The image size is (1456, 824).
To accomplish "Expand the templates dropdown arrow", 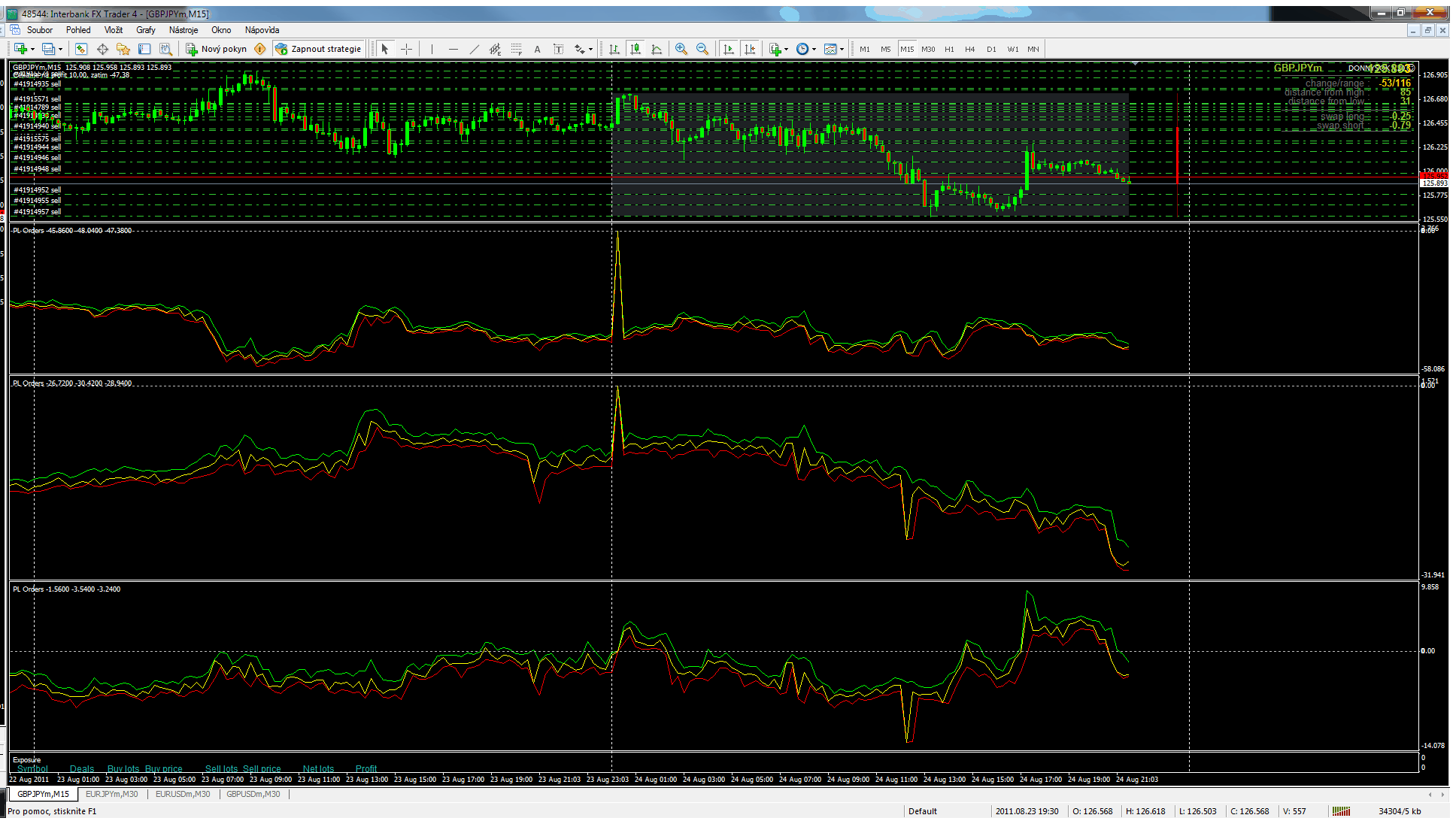I will [x=842, y=49].
